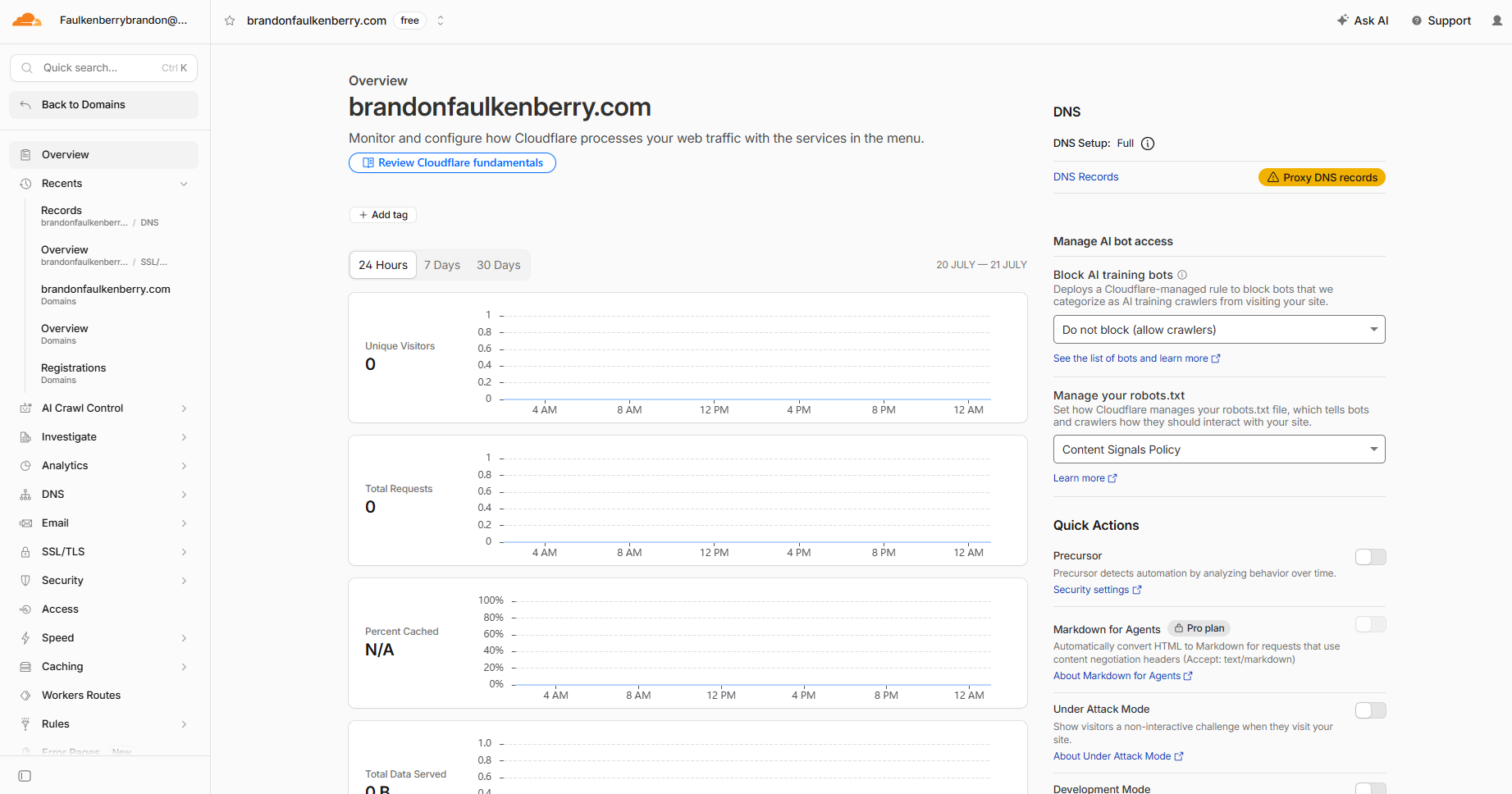This screenshot has width=1512, height=794.
Task: Open the Security settings link
Action: [x=1097, y=590]
